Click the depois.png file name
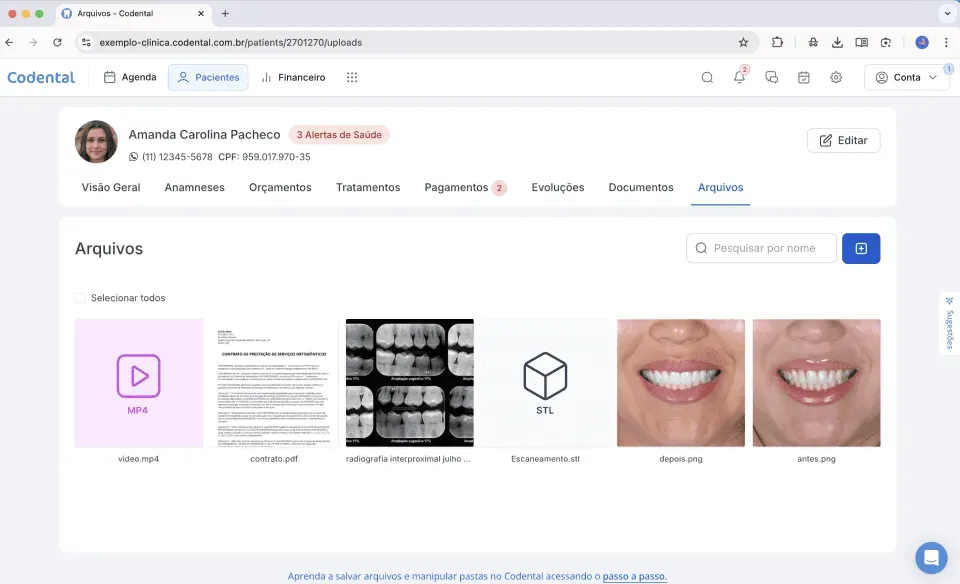The image size is (960, 584). click(681, 459)
